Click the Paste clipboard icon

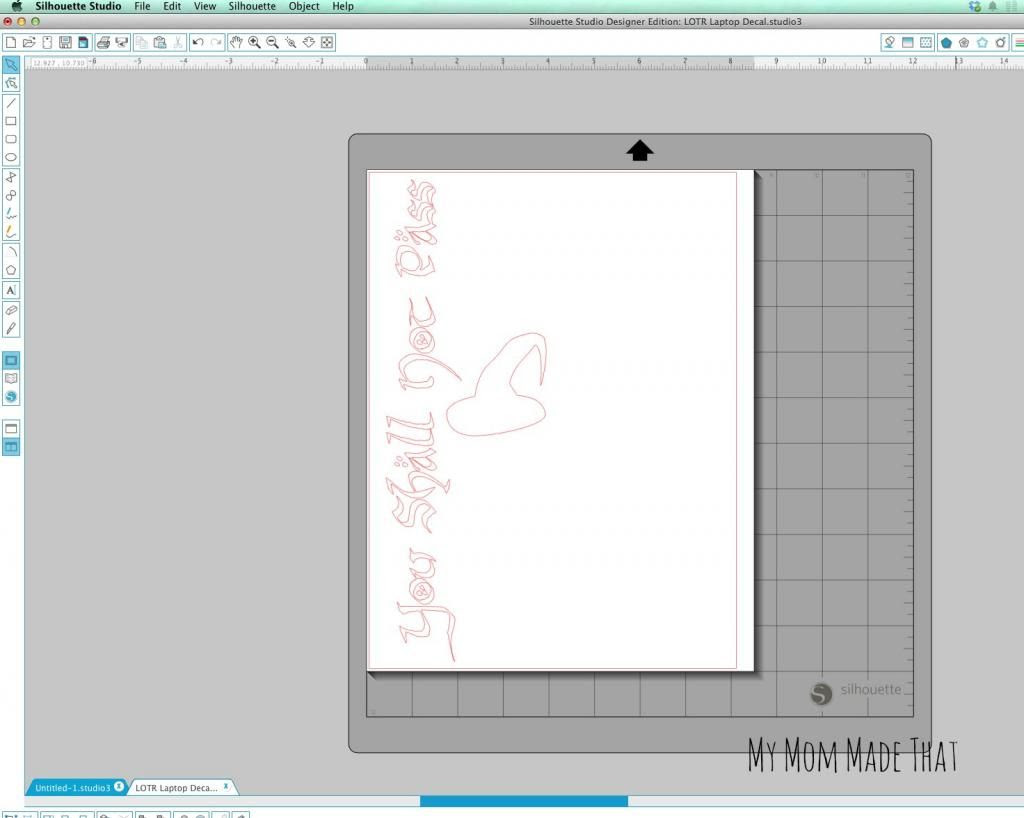(x=159, y=42)
